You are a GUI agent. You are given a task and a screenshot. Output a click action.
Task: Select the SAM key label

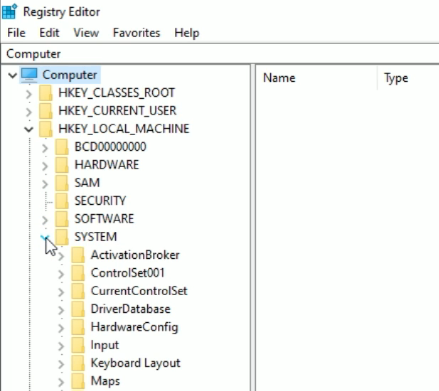tap(87, 183)
